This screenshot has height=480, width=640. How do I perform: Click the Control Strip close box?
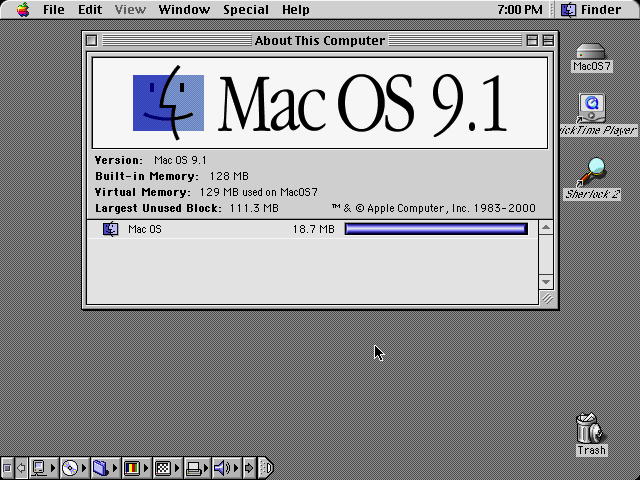(7, 467)
